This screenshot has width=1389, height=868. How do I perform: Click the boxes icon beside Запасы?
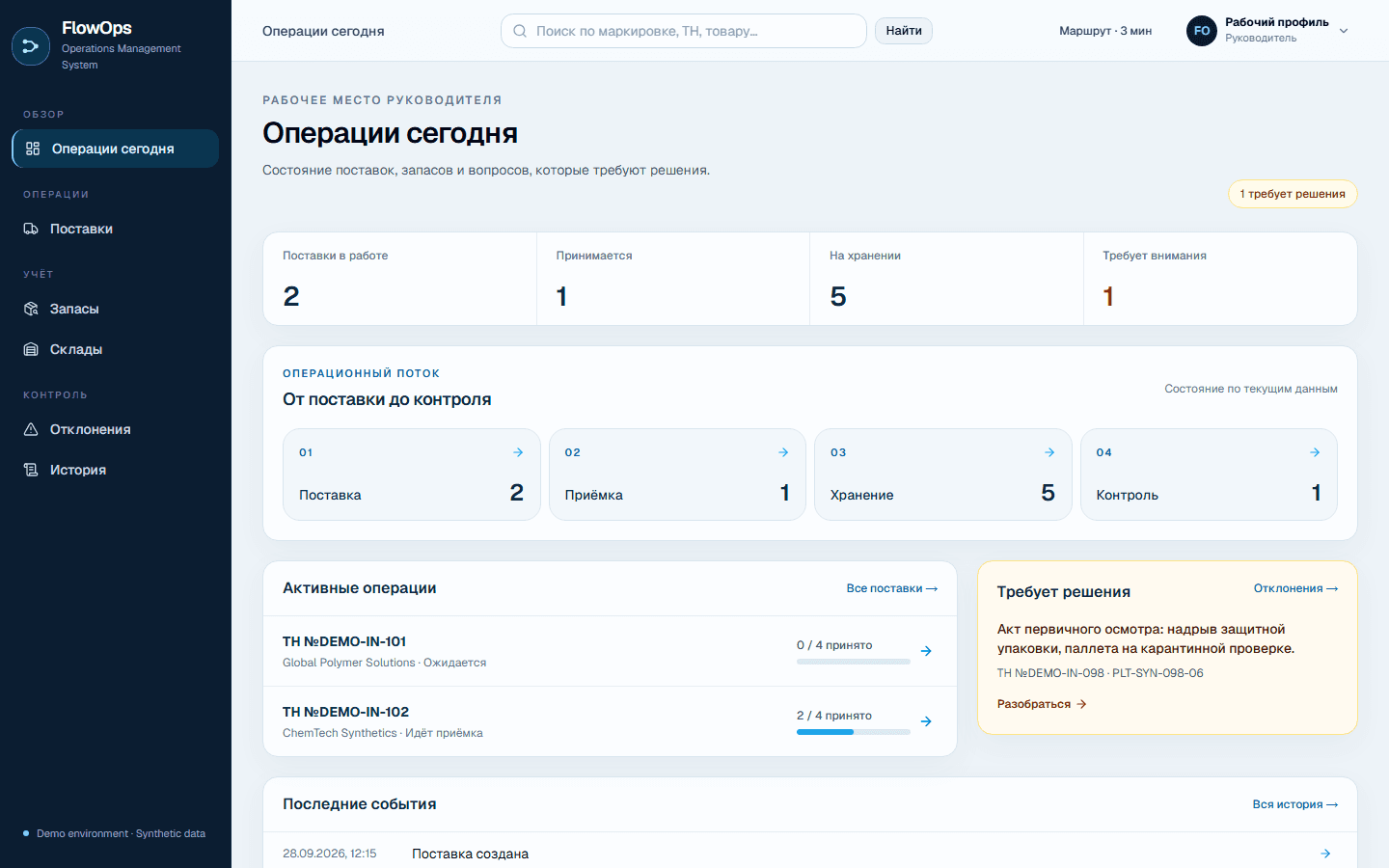click(x=31, y=309)
